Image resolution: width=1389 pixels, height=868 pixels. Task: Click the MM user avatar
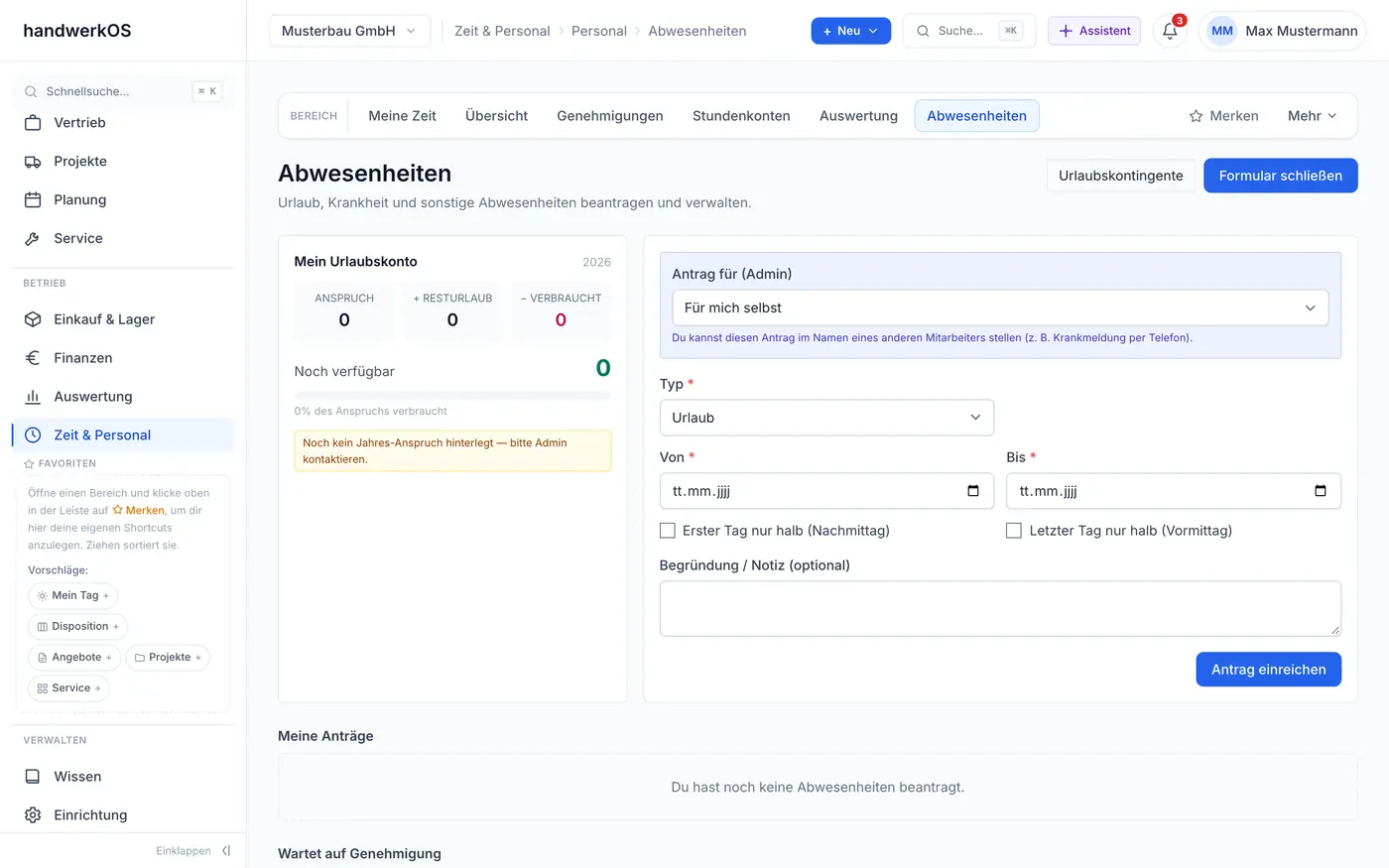coord(1222,31)
